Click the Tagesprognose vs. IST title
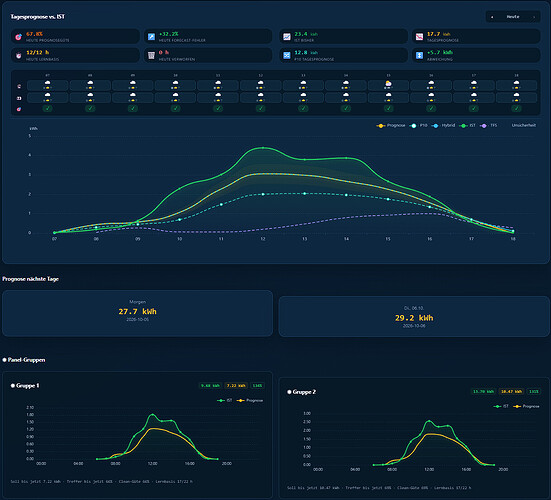 38,17
